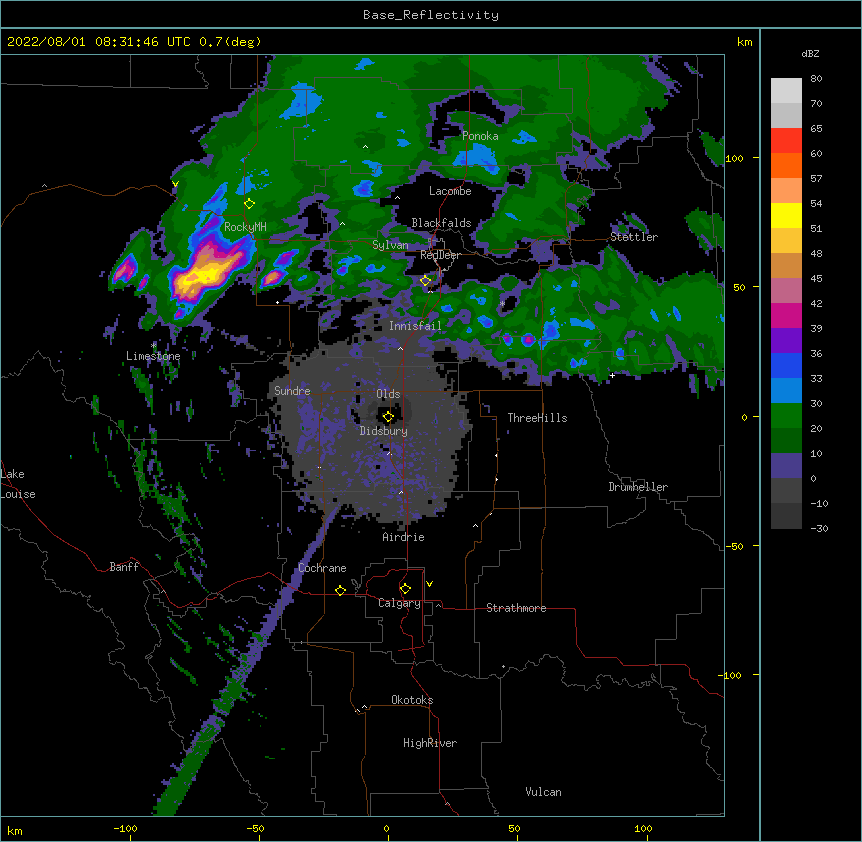Click the 0 tick on bottom km axis
The width and height of the screenshot is (862, 842).
[x=386, y=828]
